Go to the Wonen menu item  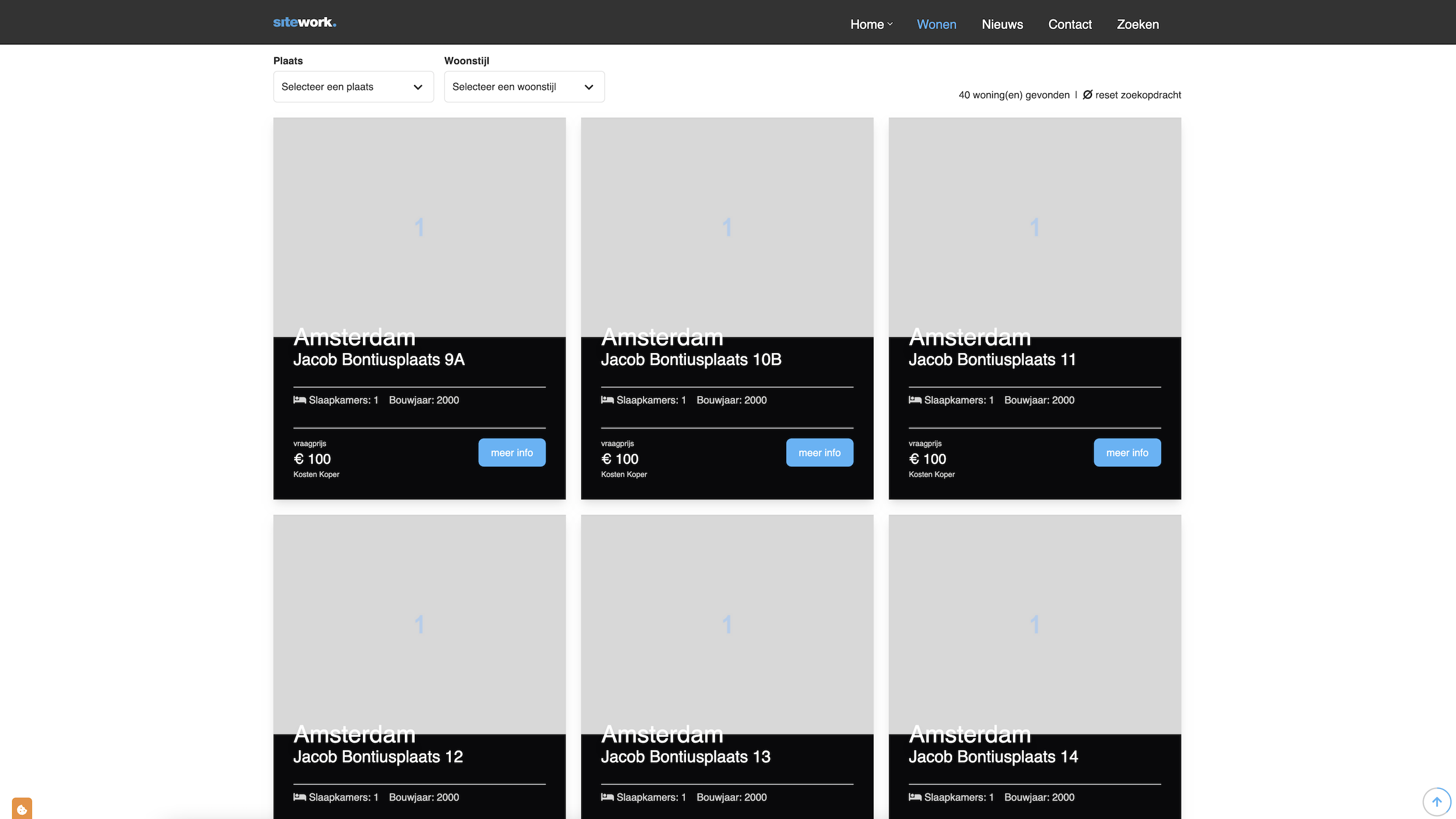tap(936, 24)
